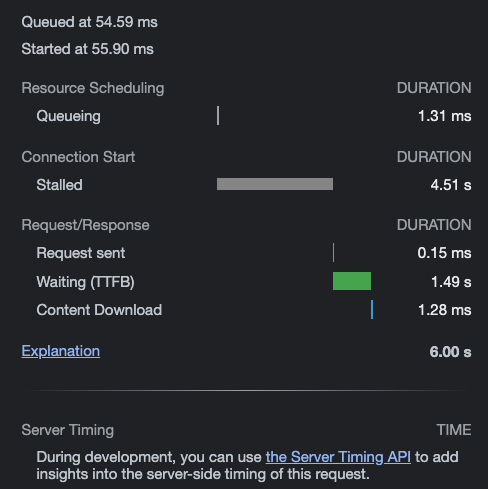Click the Request/Response section header
Image resolution: width=488 pixels, height=489 pixels.
click(x=86, y=225)
